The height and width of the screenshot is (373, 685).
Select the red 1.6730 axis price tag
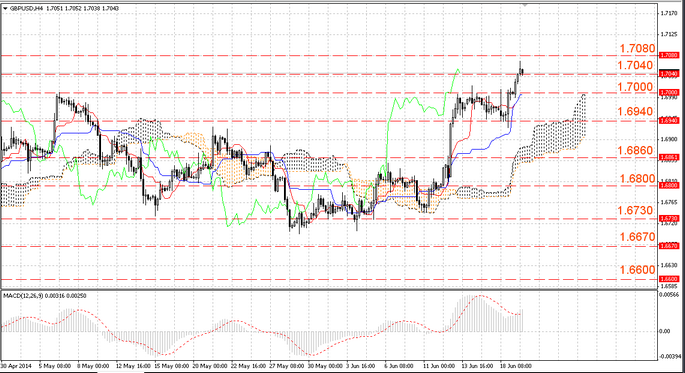point(669,218)
